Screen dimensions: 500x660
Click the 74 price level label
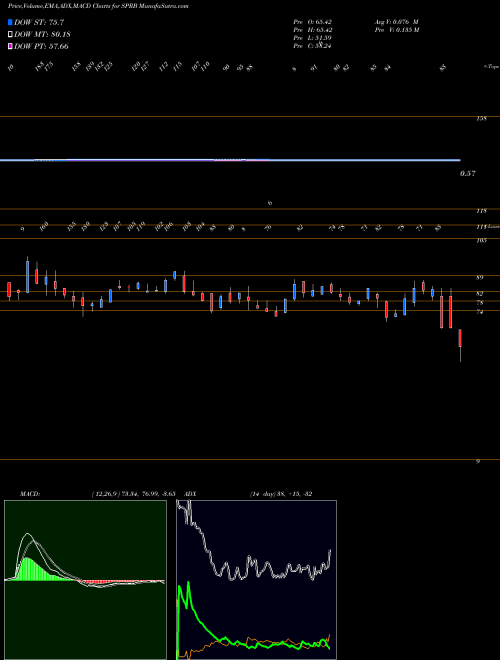(x=480, y=312)
